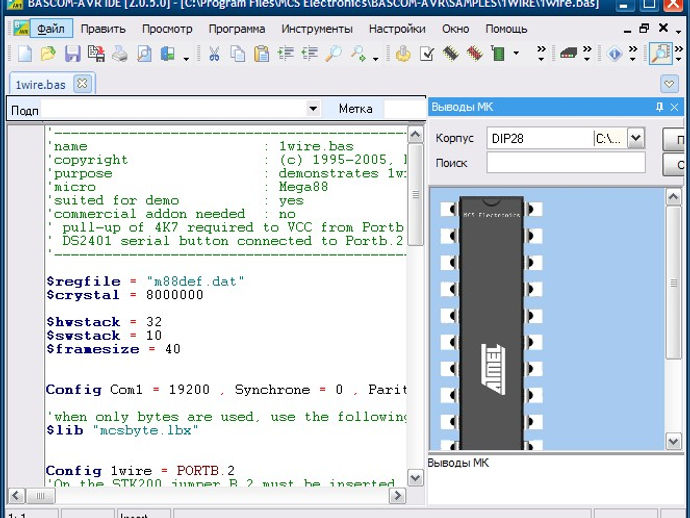Click the $regfile directive line
Image resolution: width=690 pixels, height=518 pixels.
[x=145, y=281]
